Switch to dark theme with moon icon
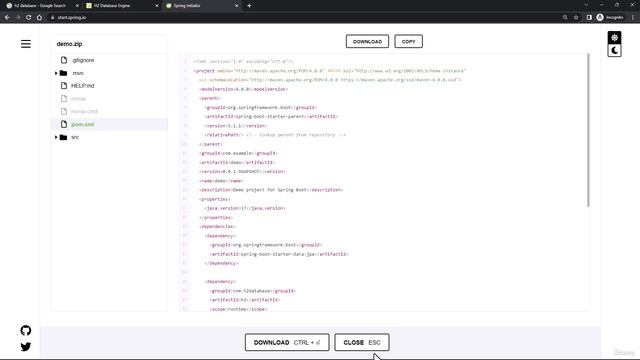The height and width of the screenshot is (360, 640). pos(614,51)
